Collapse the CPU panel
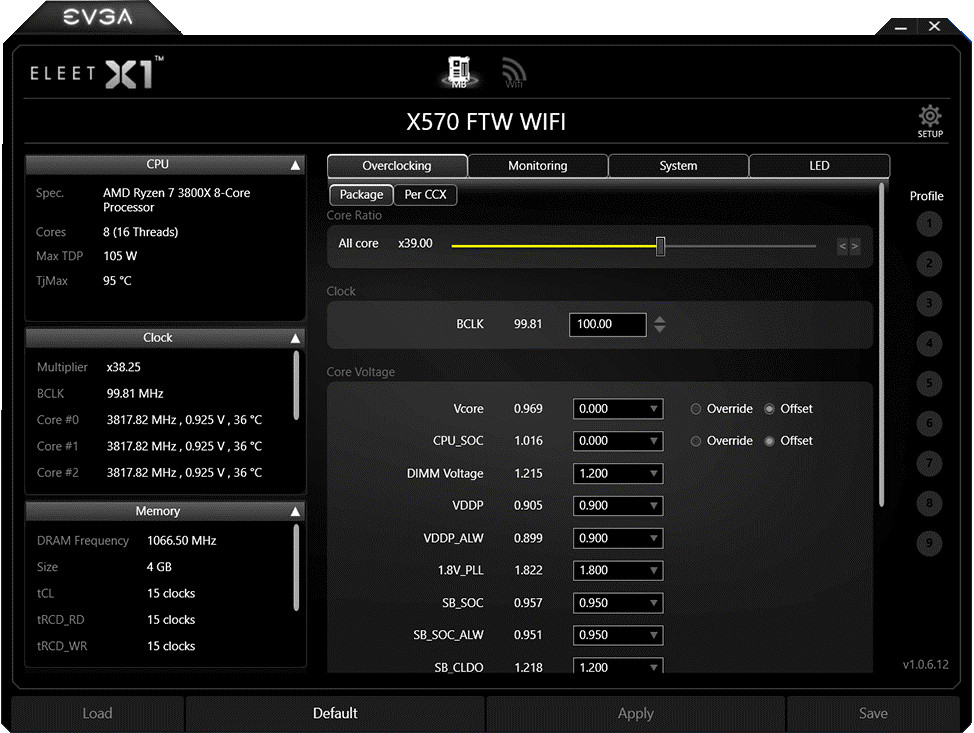Viewport: 974px width, 733px height. pyautogui.click(x=295, y=165)
